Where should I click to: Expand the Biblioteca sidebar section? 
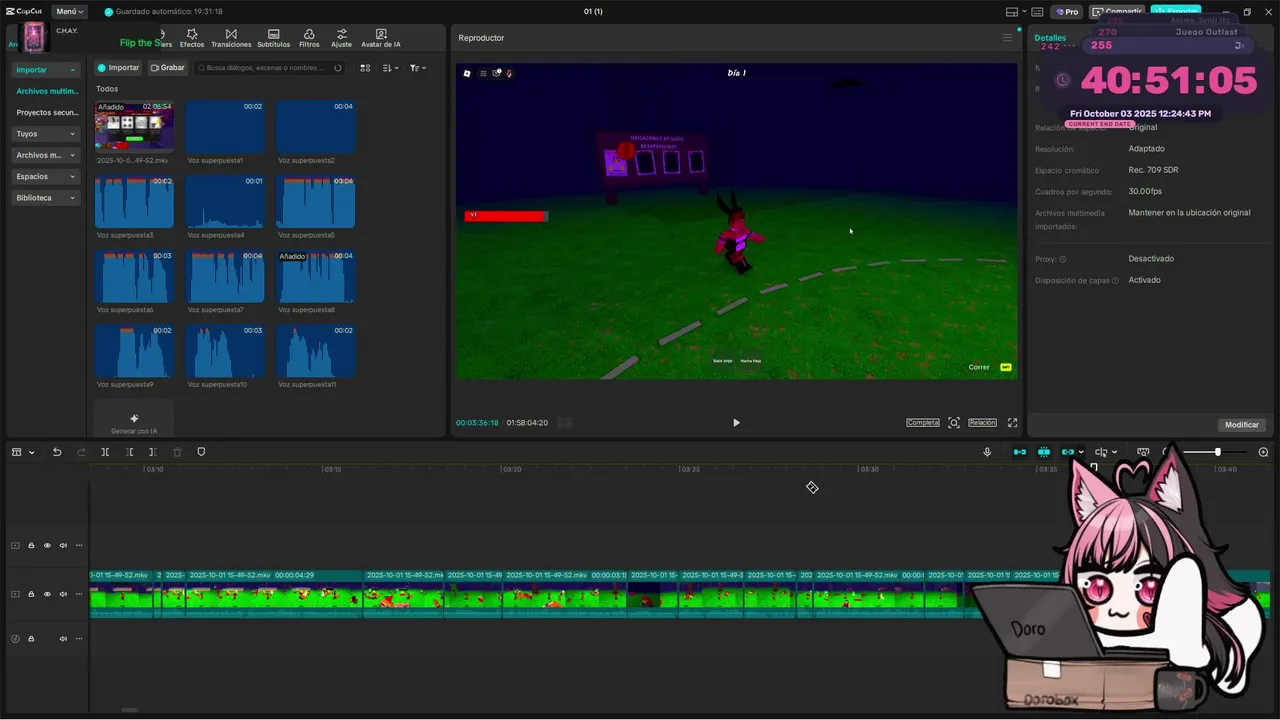pos(46,198)
